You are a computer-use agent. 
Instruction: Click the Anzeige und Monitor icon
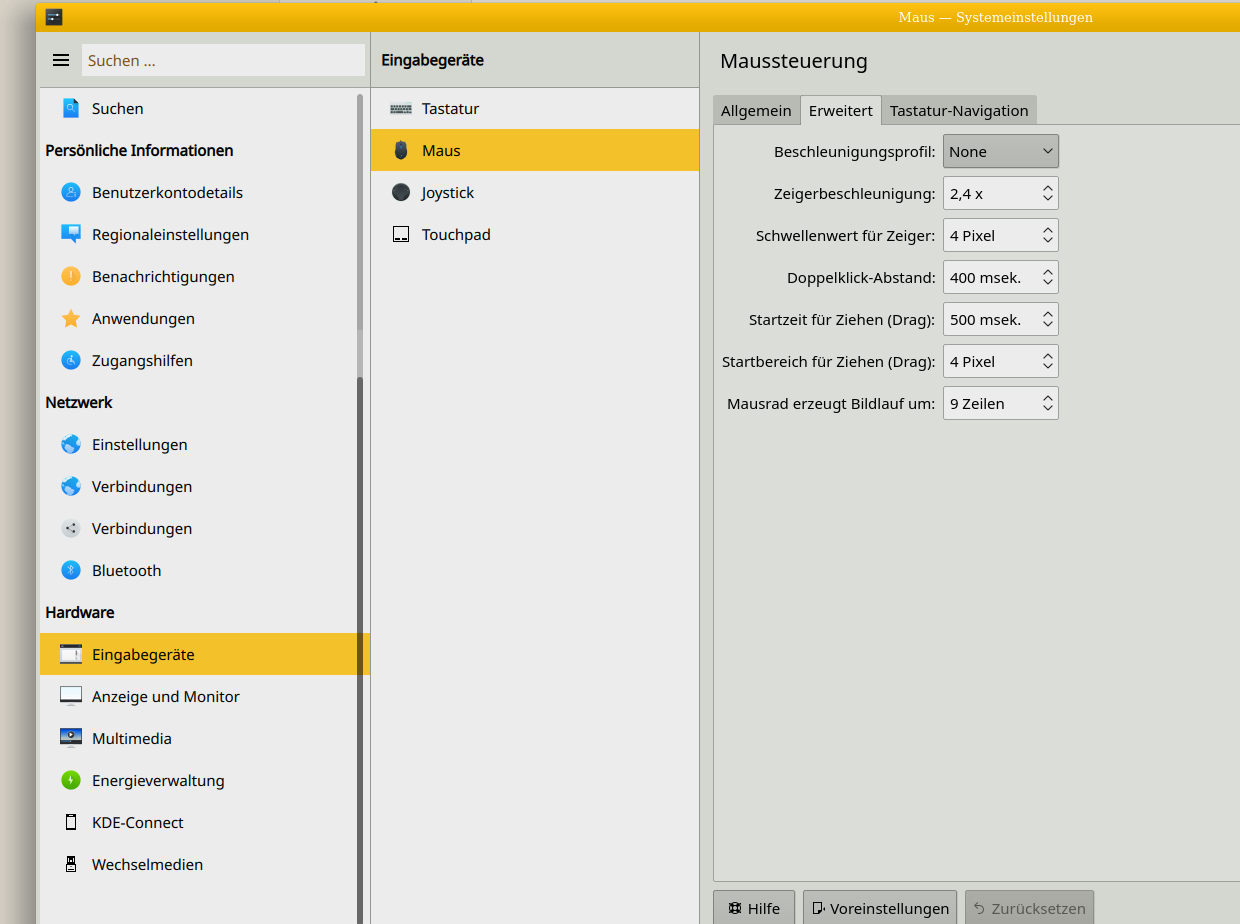(70, 696)
